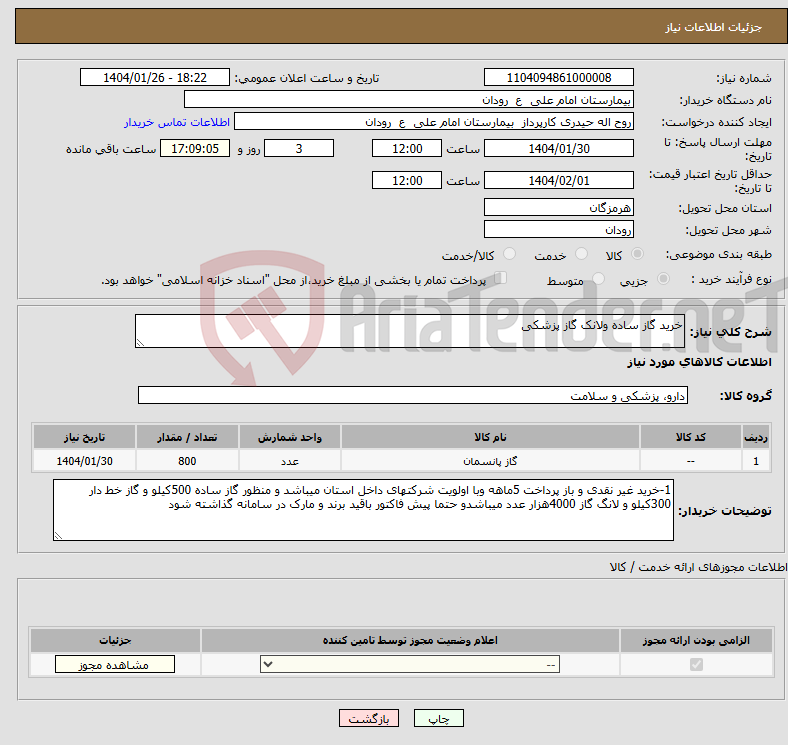Click the buyer notes text area
This screenshot has height=745, width=788.
[x=363, y=510]
